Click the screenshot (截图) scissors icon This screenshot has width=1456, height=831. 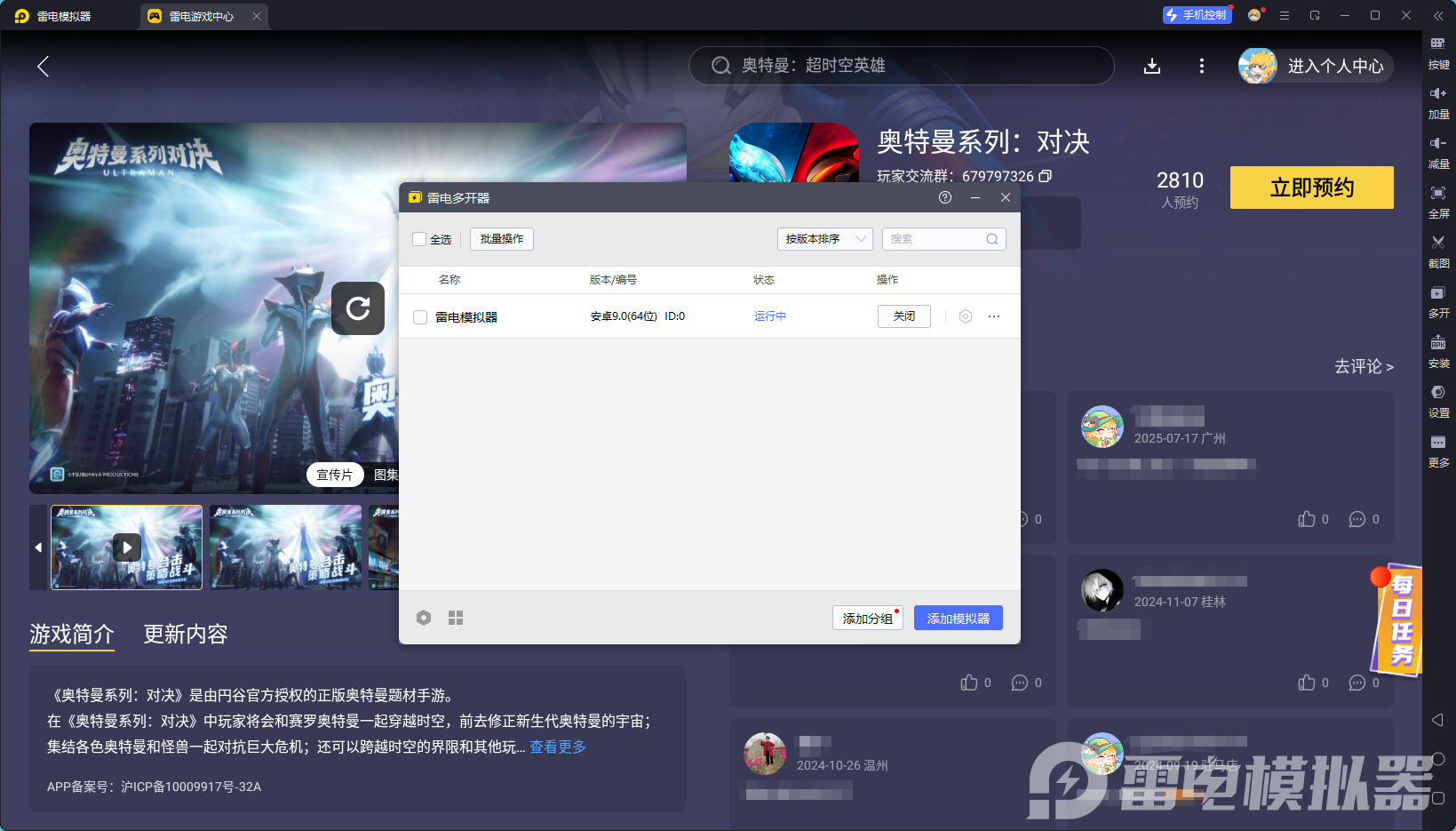[x=1438, y=243]
